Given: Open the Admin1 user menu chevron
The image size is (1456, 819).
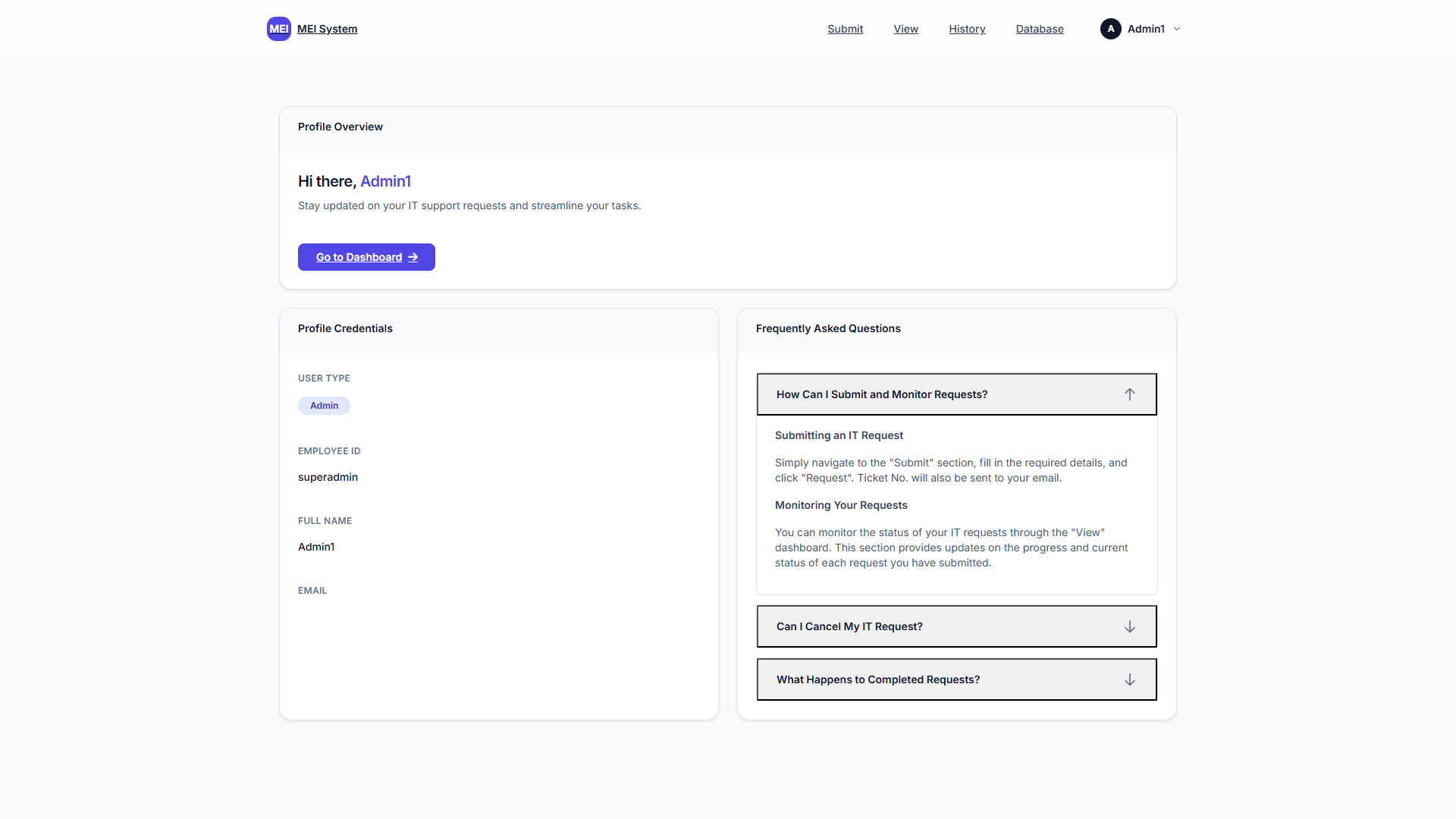Looking at the screenshot, I should pos(1177,29).
